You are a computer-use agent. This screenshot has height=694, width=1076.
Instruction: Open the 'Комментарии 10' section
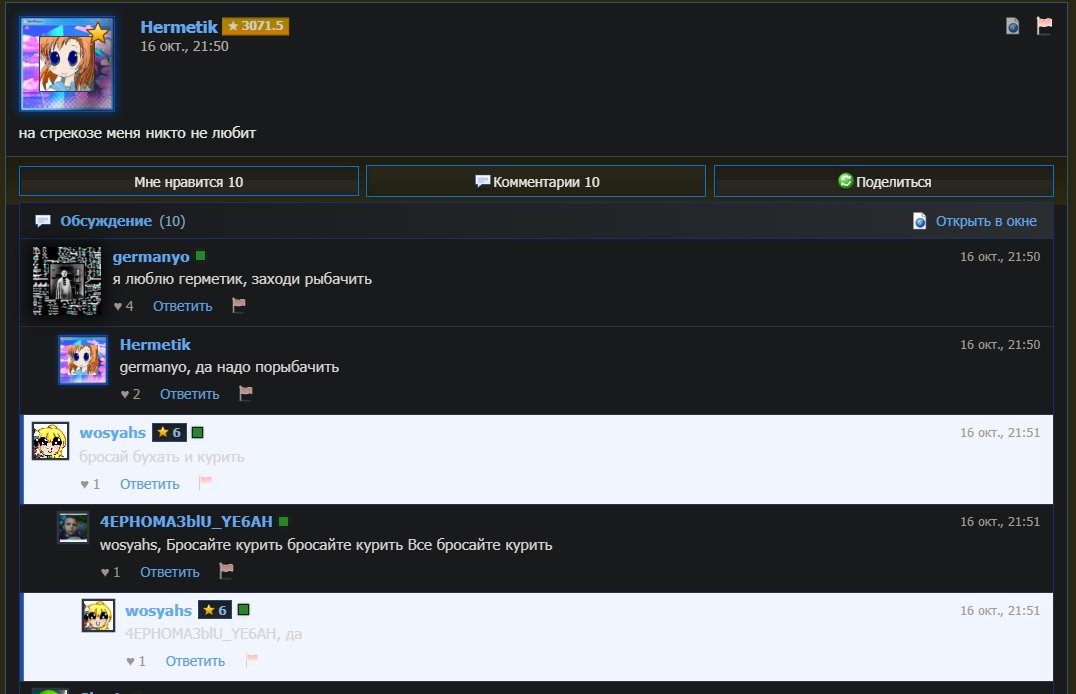click(x=536, y=181)
